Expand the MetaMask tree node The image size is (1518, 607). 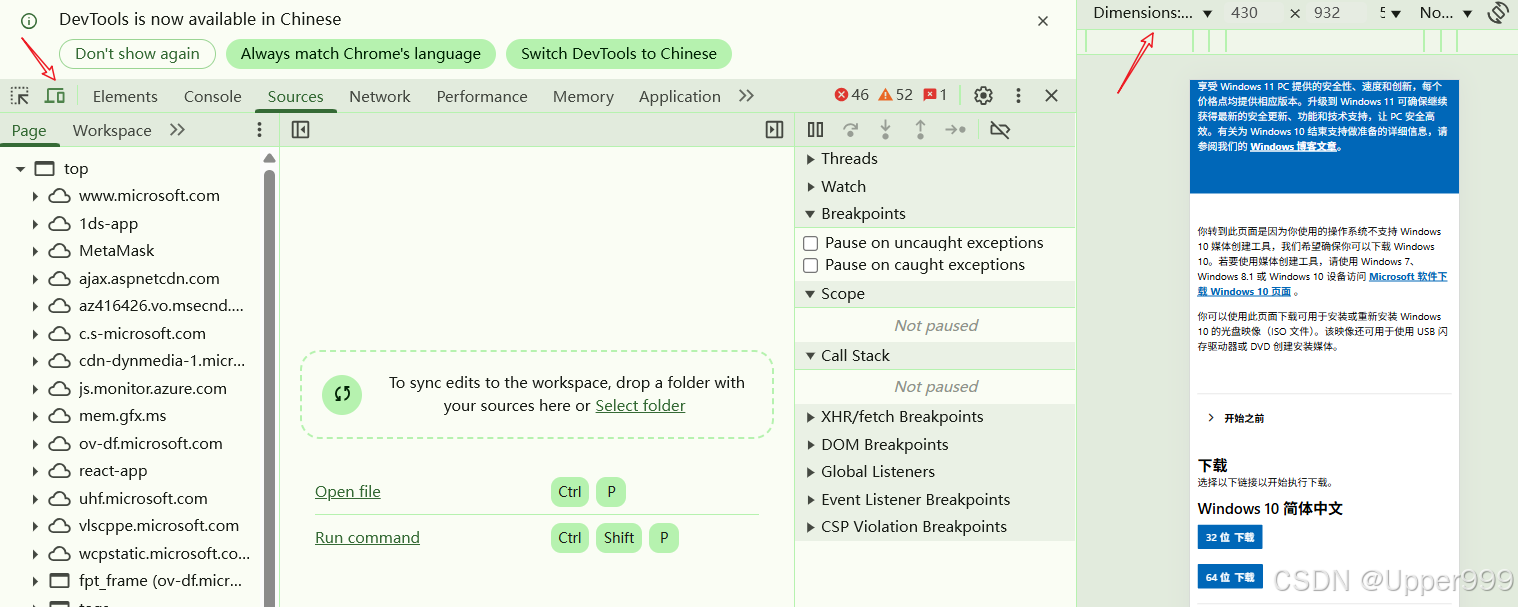pos(35,251)
